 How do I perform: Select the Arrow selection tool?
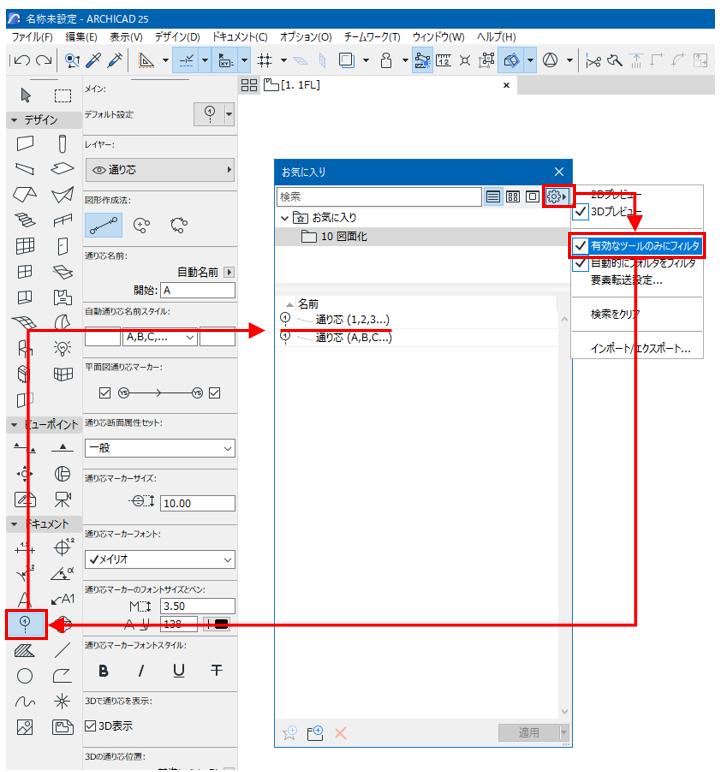(25, 95)
